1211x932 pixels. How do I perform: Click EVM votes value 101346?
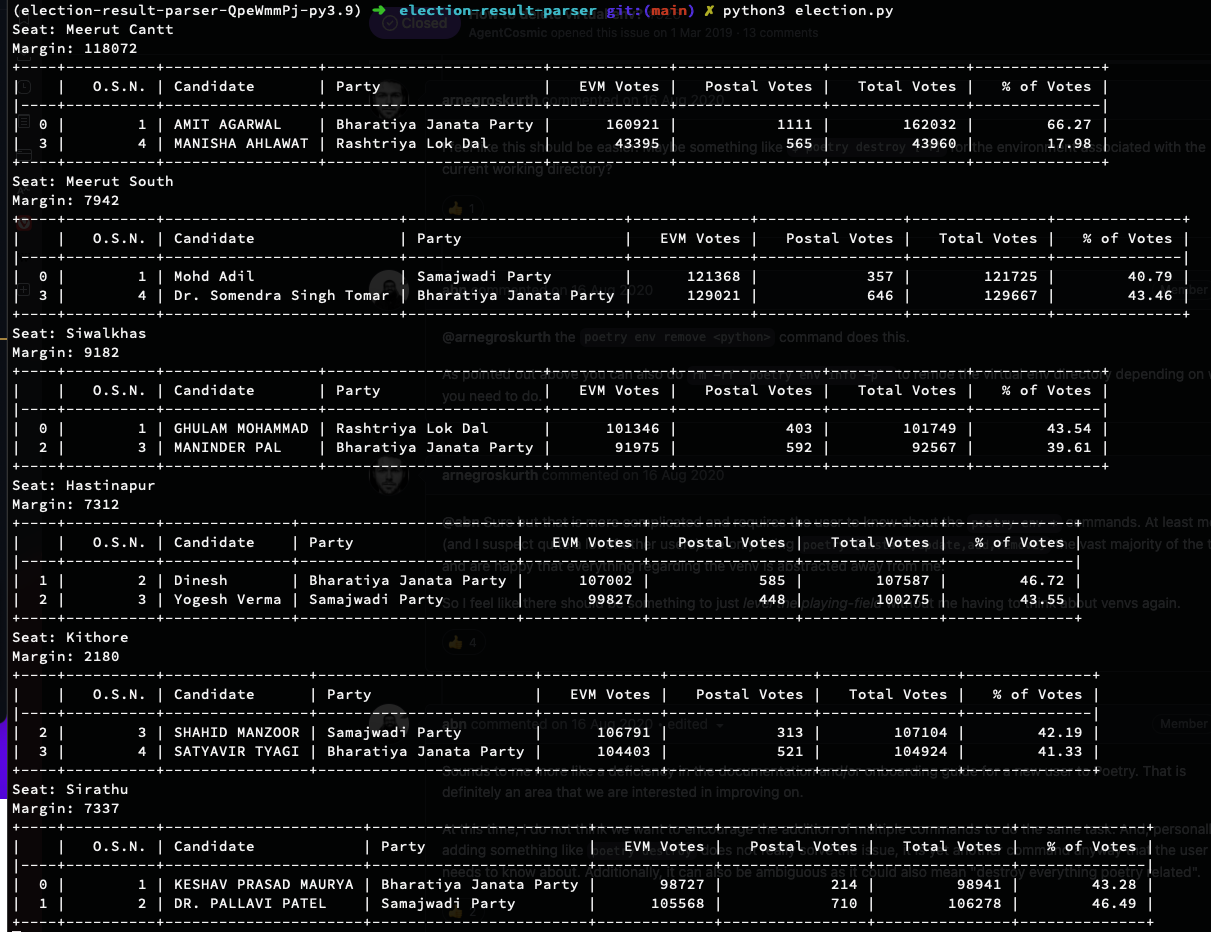coord(633,429)
